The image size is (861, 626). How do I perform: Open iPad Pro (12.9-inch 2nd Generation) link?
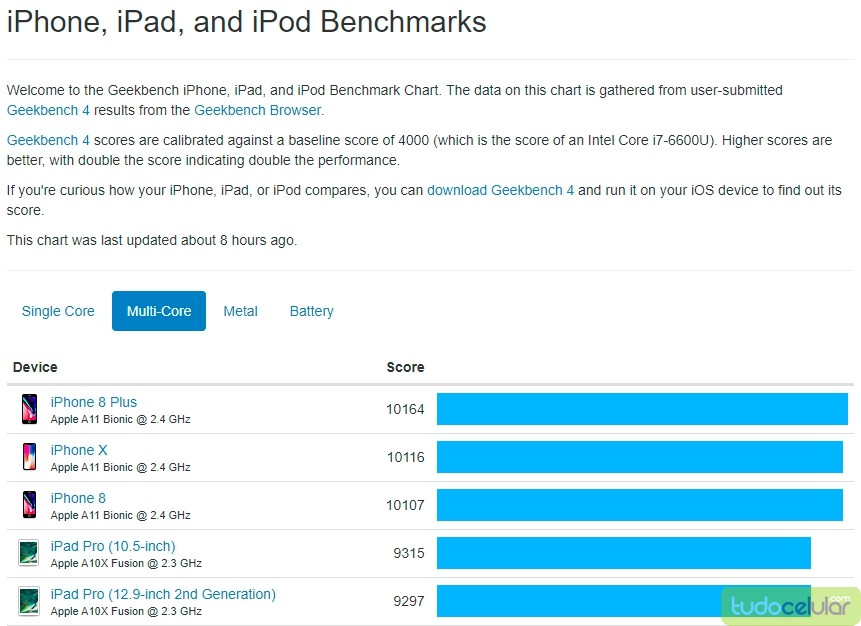163,594
